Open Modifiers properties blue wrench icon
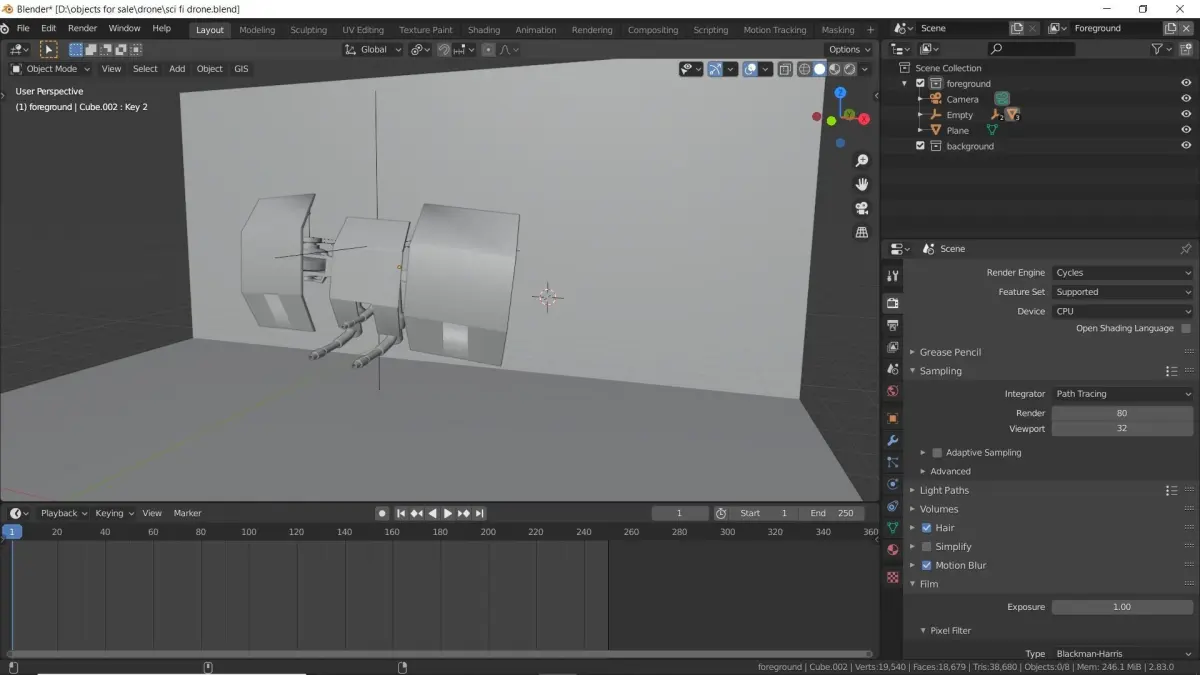Viewport: 1200px width, 675px height. [893, 440]
